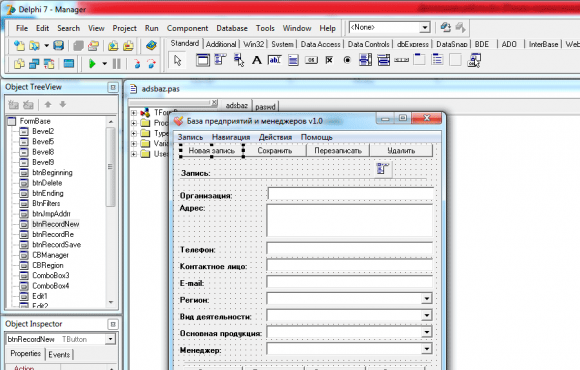Select the arrow pointer tool in palette

[178, 60]
